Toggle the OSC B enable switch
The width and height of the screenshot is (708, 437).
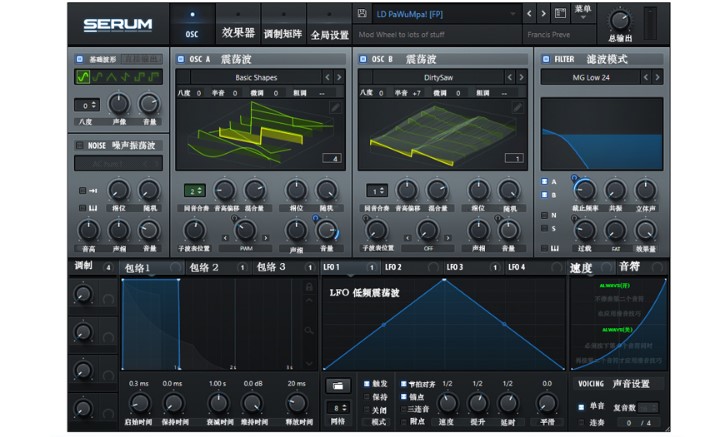pyautogui.click(x=363, y=59)
